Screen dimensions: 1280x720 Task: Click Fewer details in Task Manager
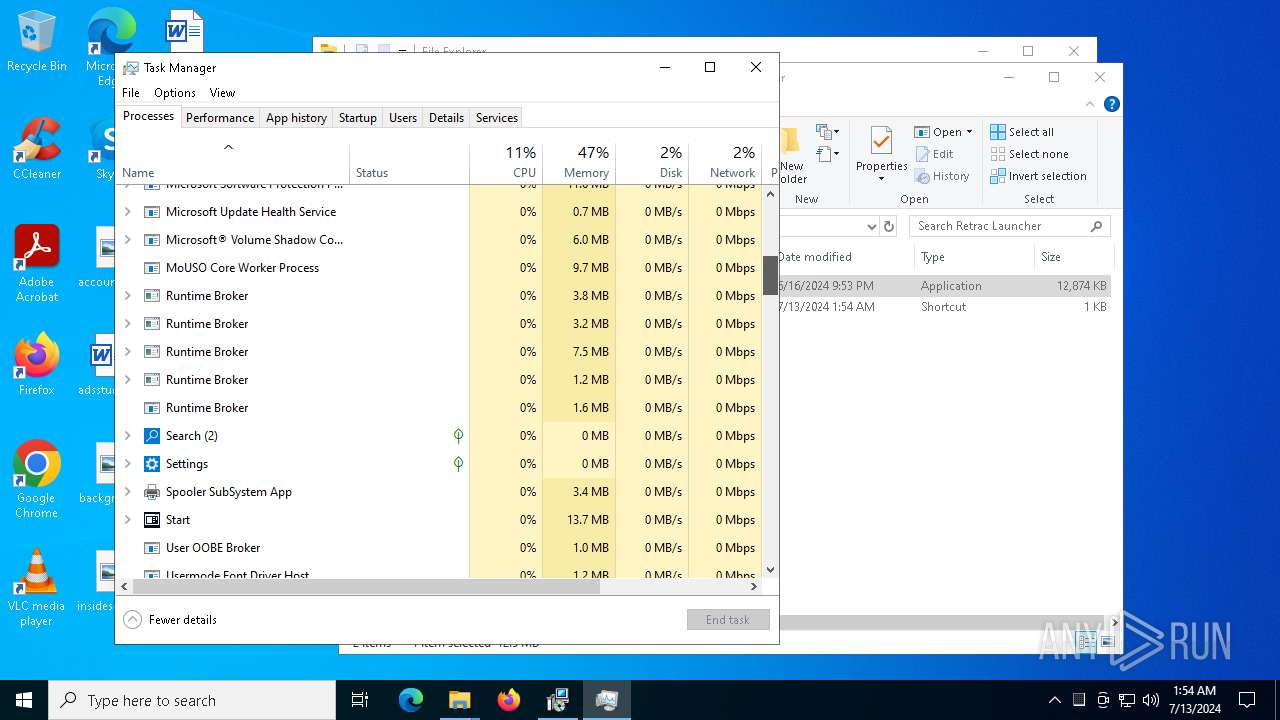170,620
